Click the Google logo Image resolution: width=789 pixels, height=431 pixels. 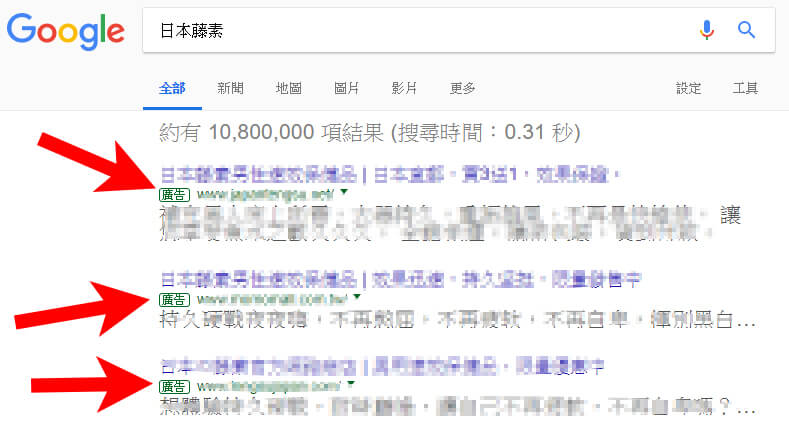coord(65,31)
